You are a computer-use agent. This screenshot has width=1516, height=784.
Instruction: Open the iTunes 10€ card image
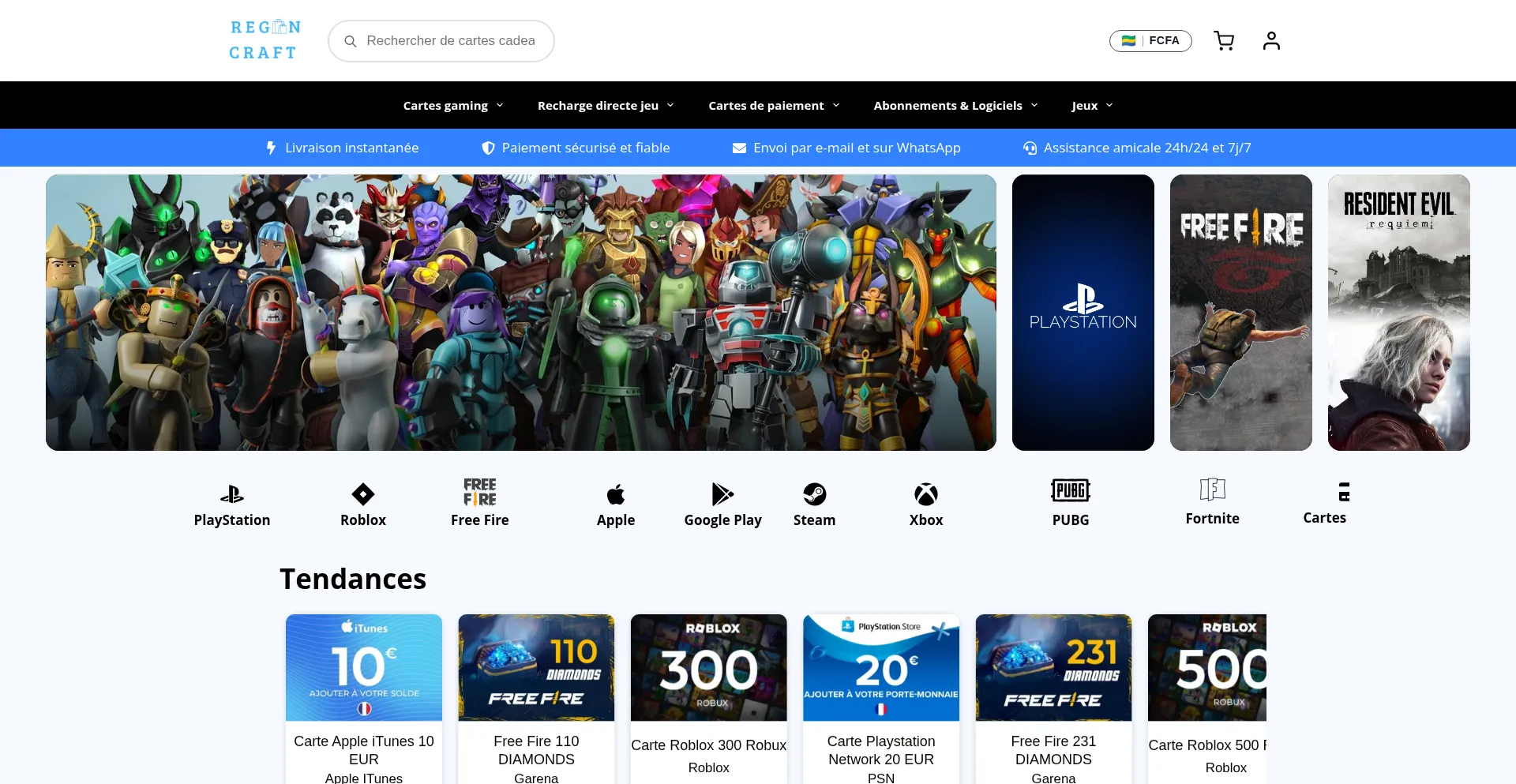tap(364, 667)
